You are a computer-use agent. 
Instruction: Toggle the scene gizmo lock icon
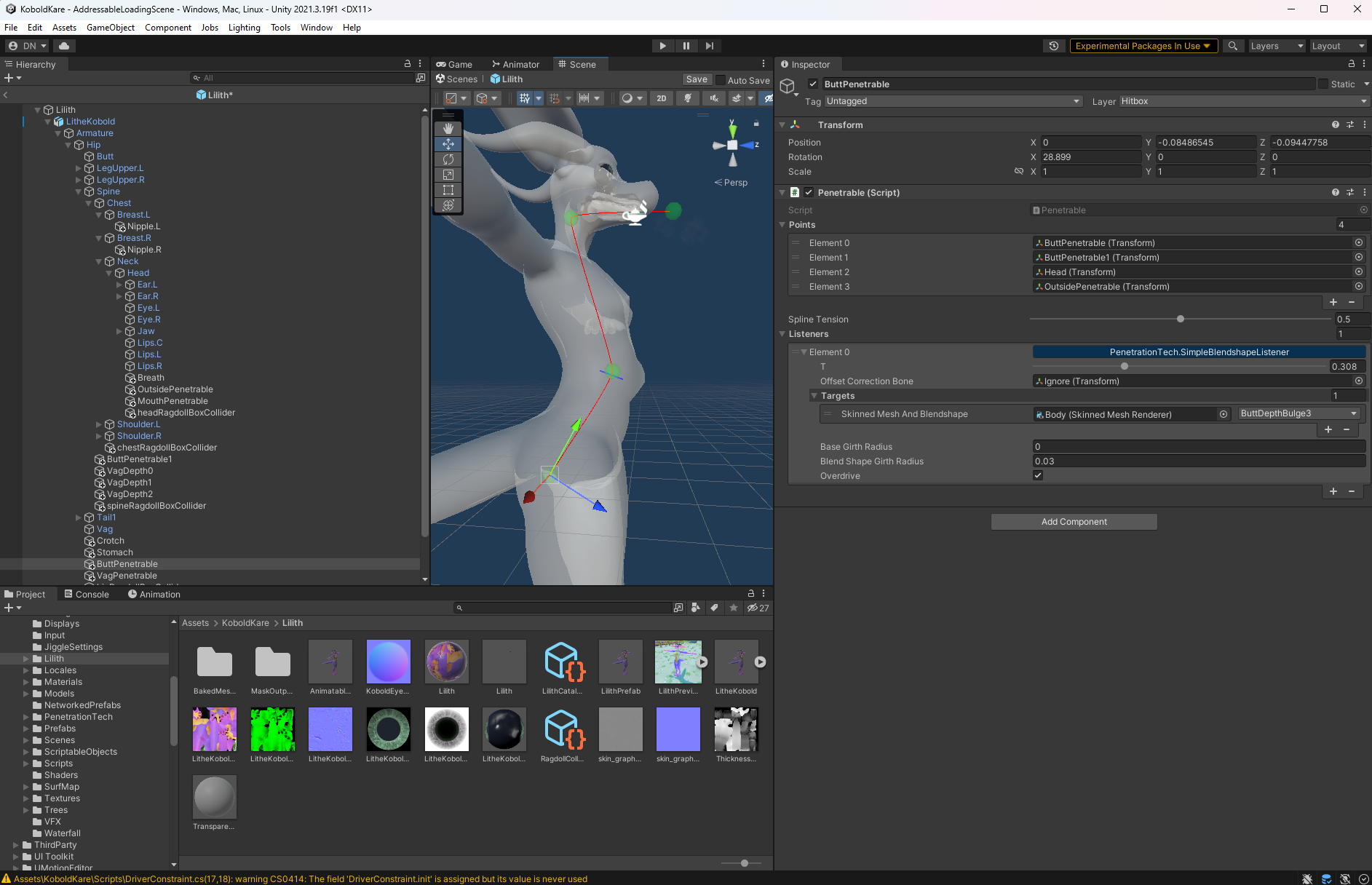point(756,123)
